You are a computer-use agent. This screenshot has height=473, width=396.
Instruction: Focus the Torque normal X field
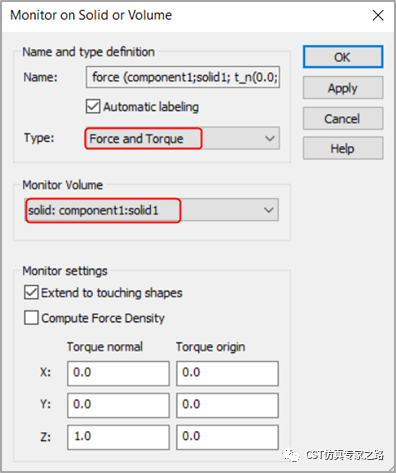(x=118, y=373)
